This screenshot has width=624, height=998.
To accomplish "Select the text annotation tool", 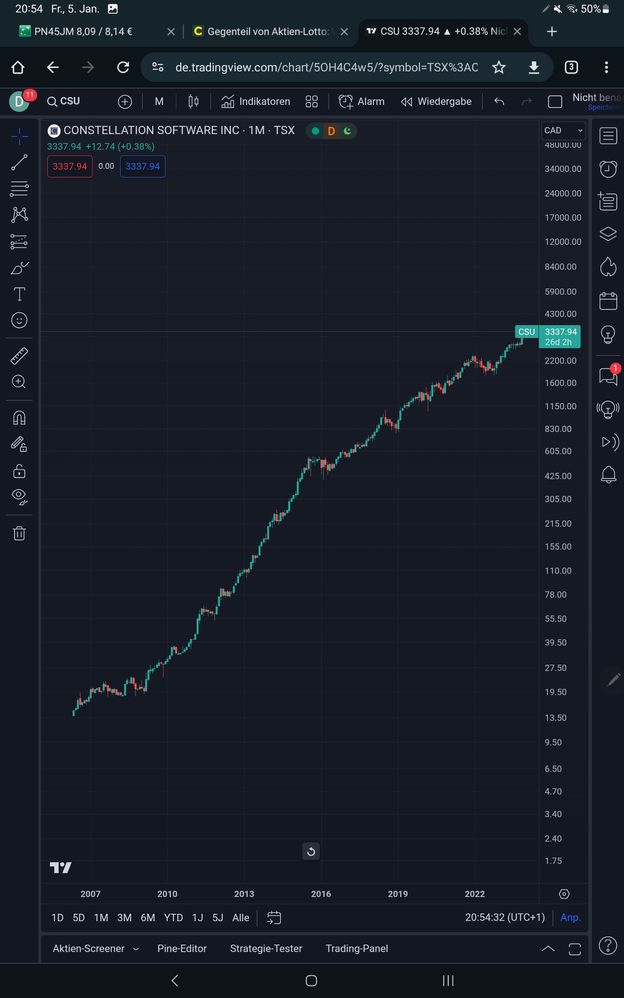I will (19, 294).
